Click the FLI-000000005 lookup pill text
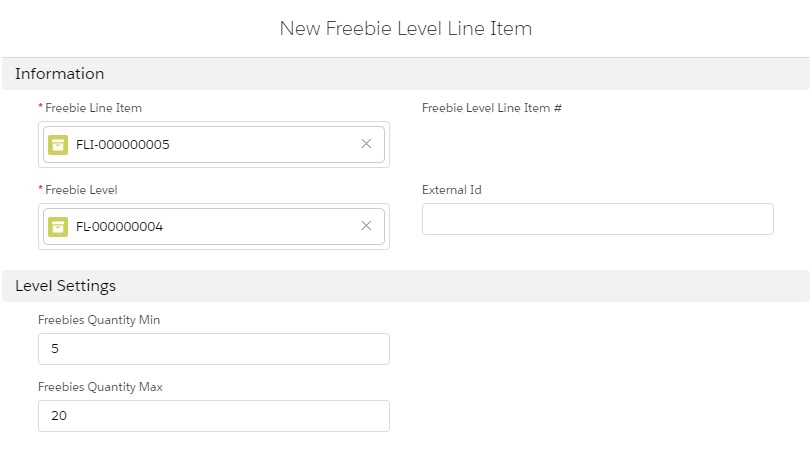The height and width of the screenshot is (468, 812). click(123, 144)
